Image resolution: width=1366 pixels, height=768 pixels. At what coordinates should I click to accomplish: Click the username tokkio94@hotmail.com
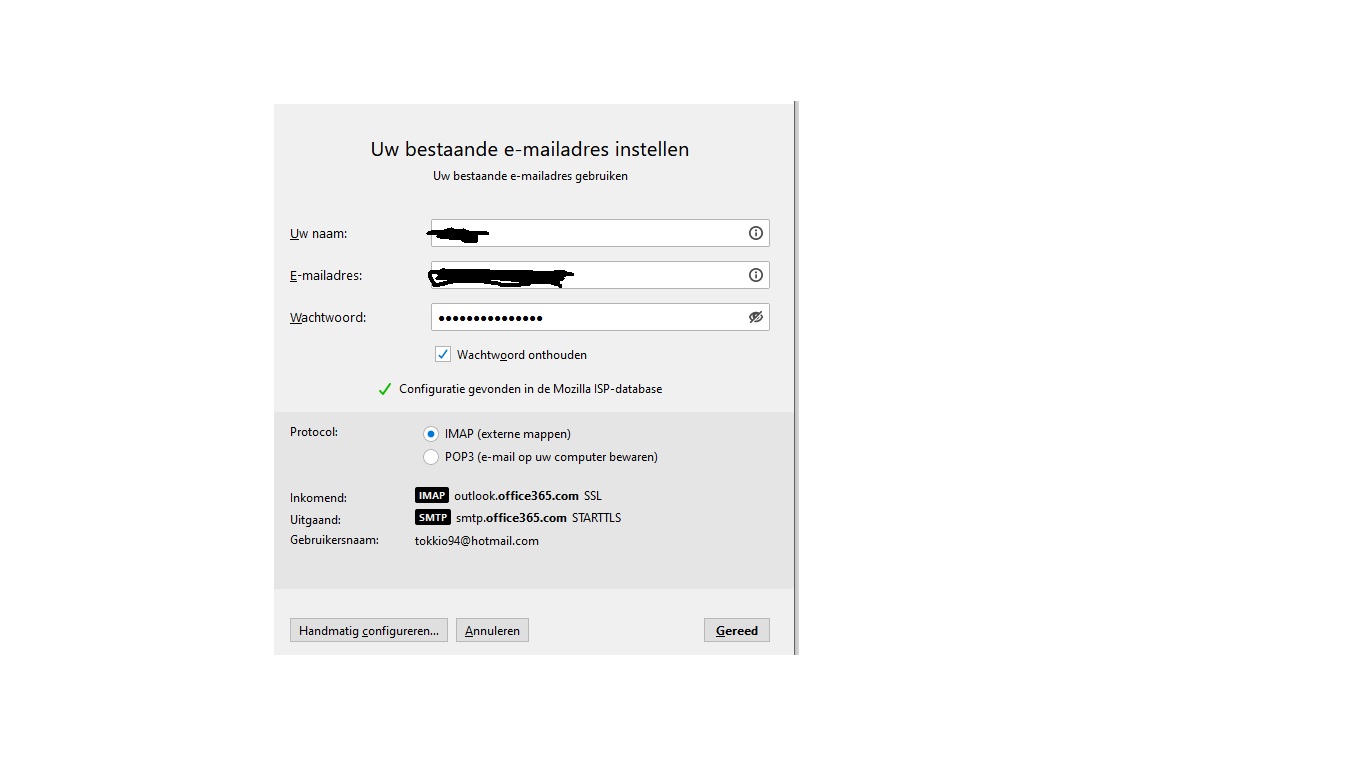[477, 541]
